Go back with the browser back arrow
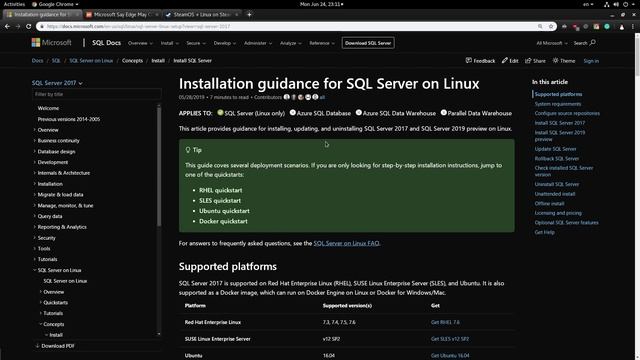 [7, 27]
